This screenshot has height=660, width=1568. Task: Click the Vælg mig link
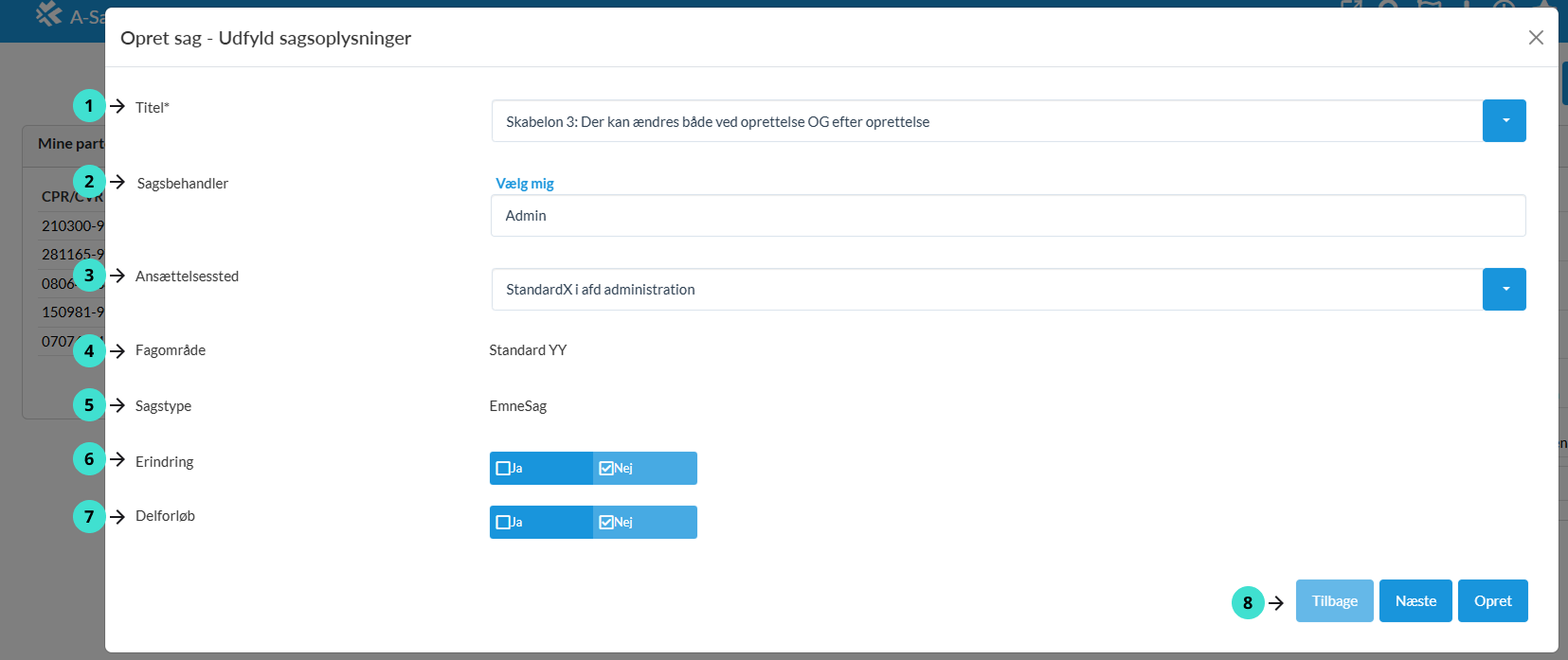[x=525, y=184]
